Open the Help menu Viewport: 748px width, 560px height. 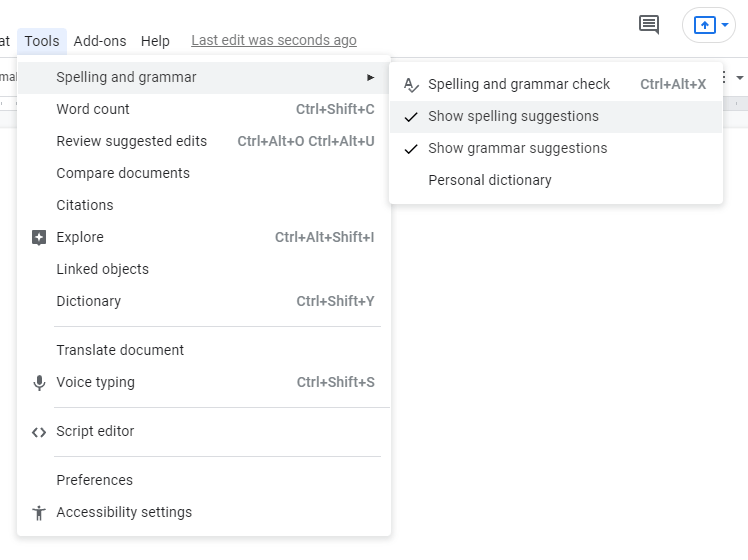tap(155, 41)
